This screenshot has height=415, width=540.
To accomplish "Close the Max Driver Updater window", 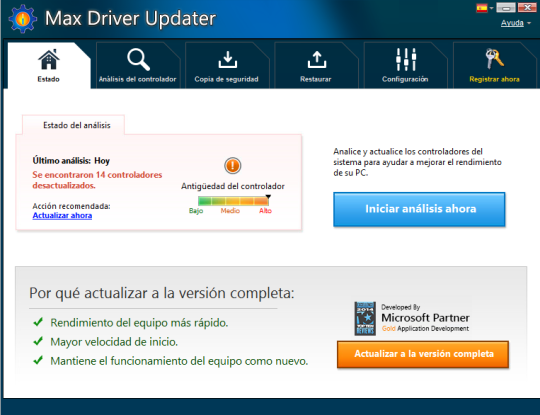I will 527,8.
